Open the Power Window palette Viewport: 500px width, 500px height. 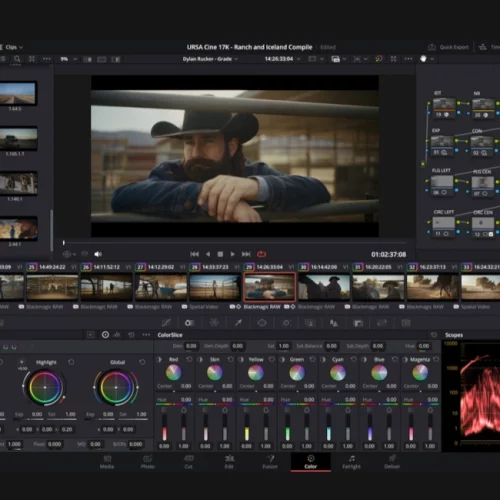coord(262,323)
